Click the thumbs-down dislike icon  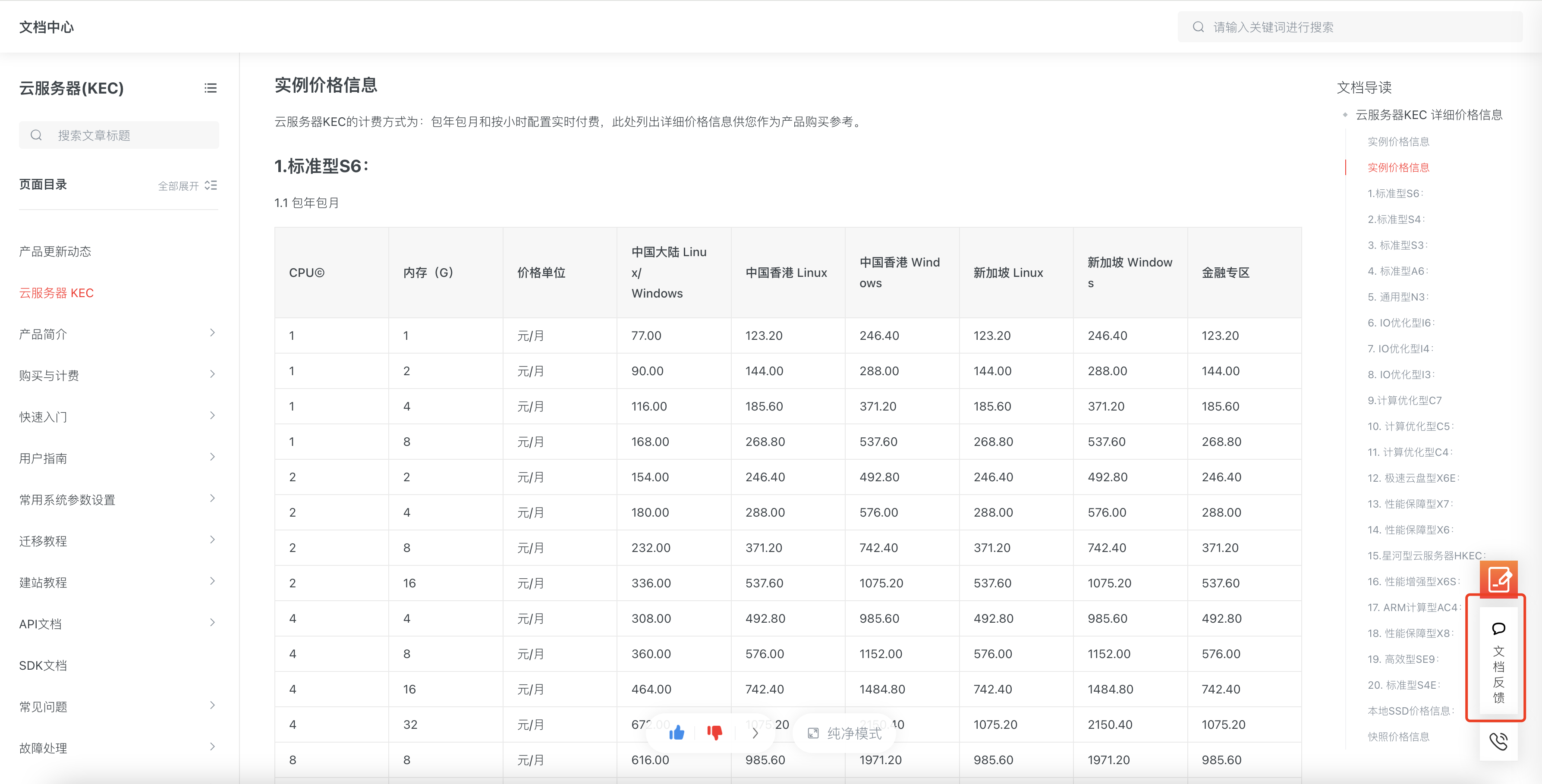point(715,733)
